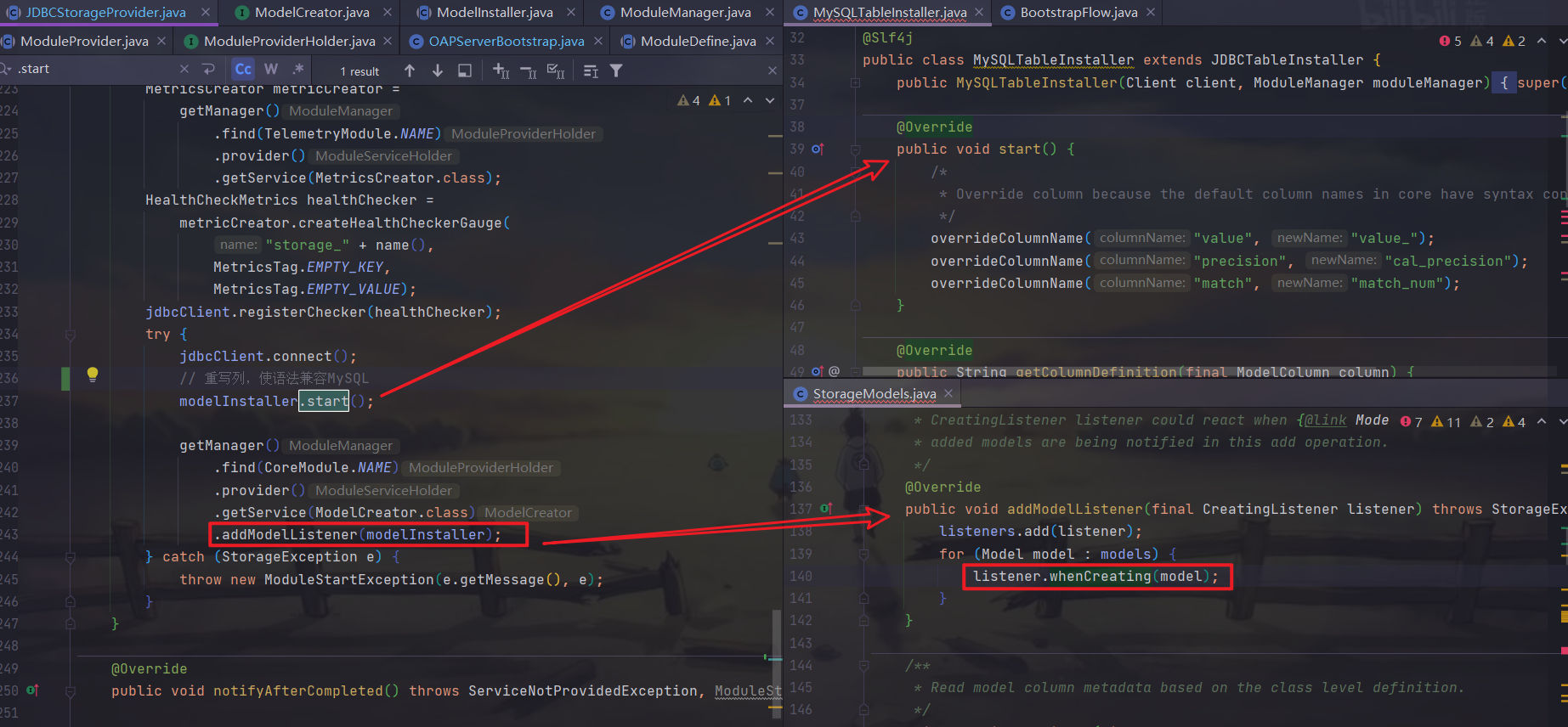Click the error count 5 in MySQLTableInstaller inspections
Image resolution: width=1568 pixels, height=727 pixels.
pos(1451,41)
